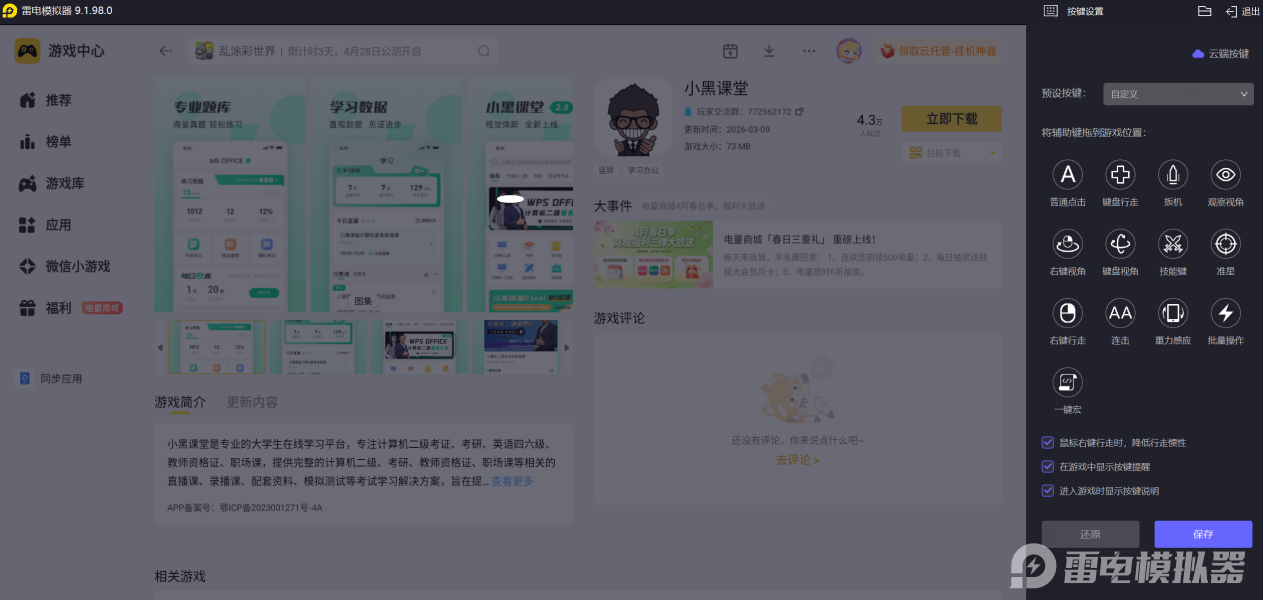Select the 准星 crosshair icon
This screenshot has width=1263, height=600.
click(x=1225, y=244)
